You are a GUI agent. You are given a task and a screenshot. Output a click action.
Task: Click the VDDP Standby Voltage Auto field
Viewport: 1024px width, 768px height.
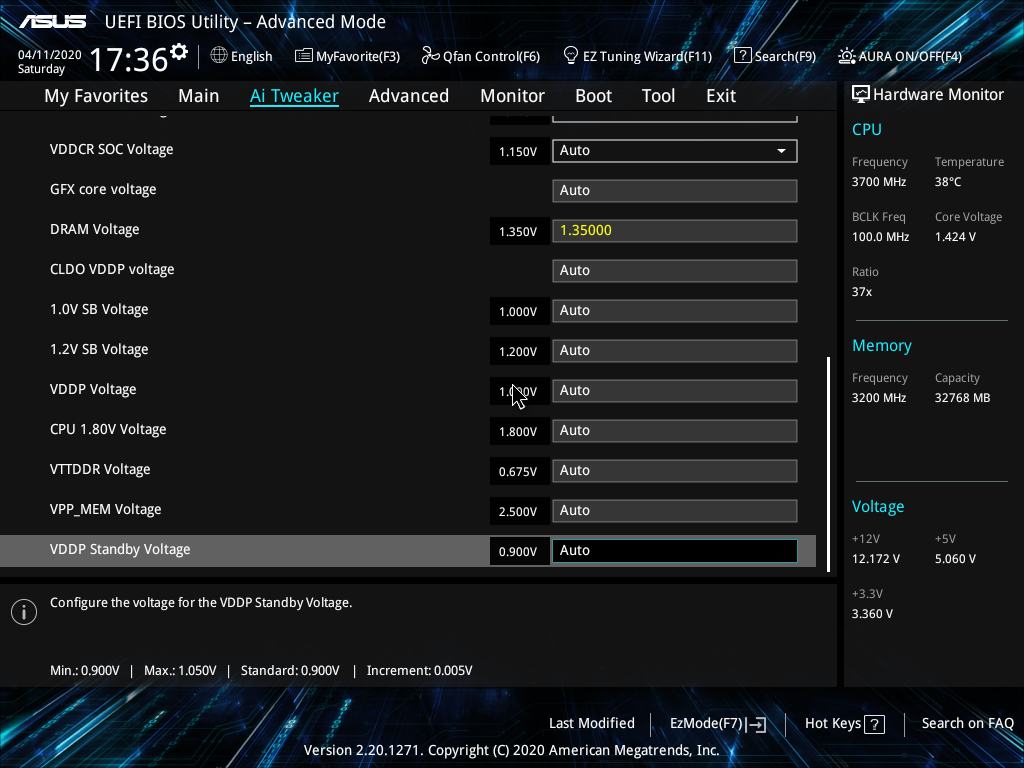point(675,551)
